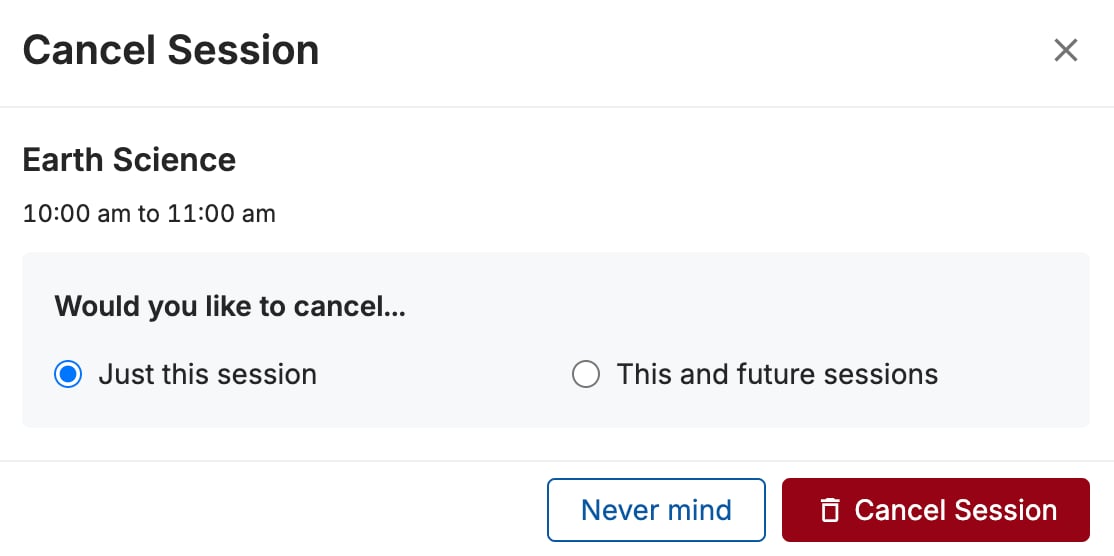Viewport: 1114px width, 556px height.
Task: Confirm with the red Cancel Session button
Action: (936, 510)
